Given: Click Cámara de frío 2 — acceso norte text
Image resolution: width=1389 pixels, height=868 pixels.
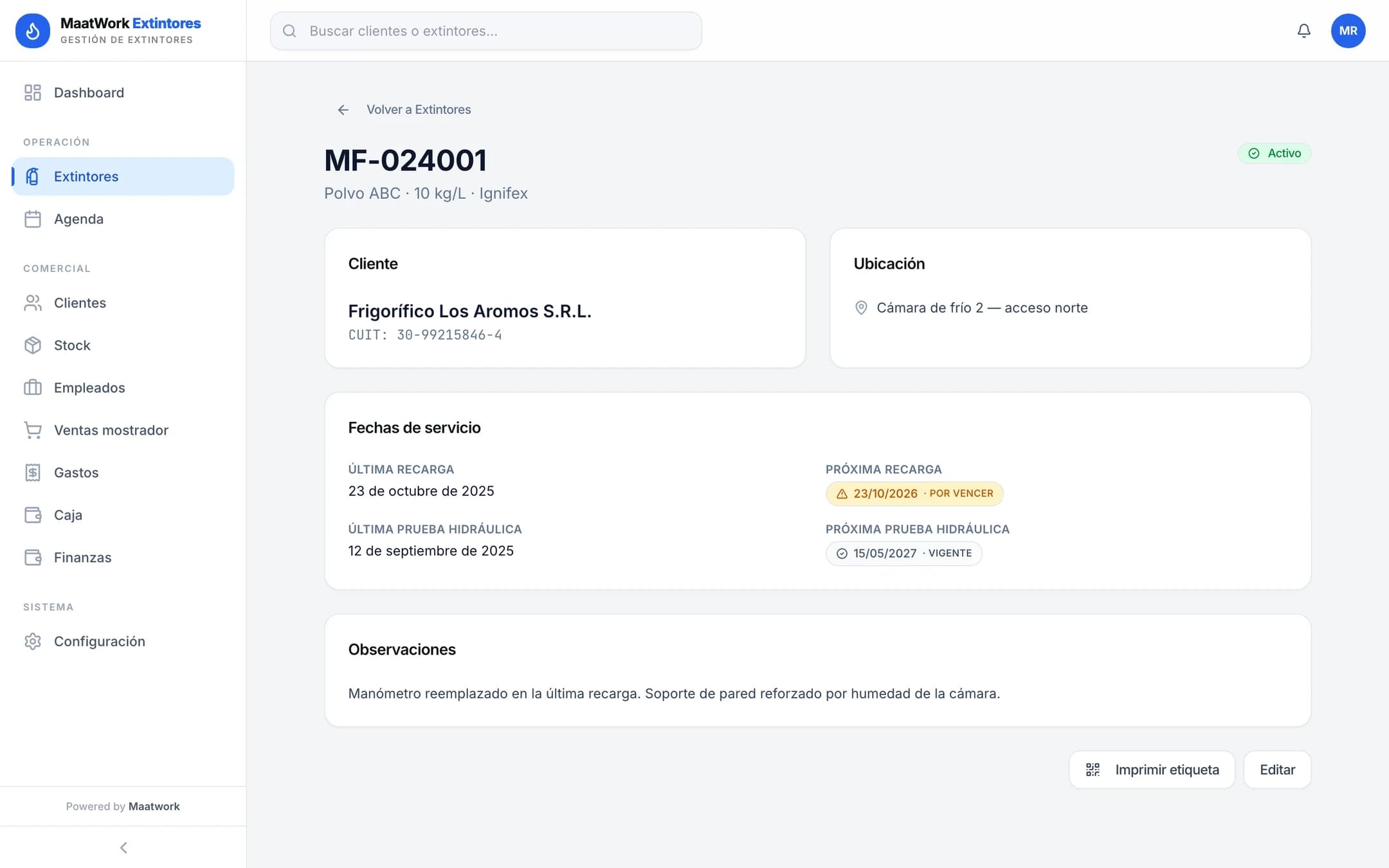Looking at the screenshot, I should tap(982, 308).
